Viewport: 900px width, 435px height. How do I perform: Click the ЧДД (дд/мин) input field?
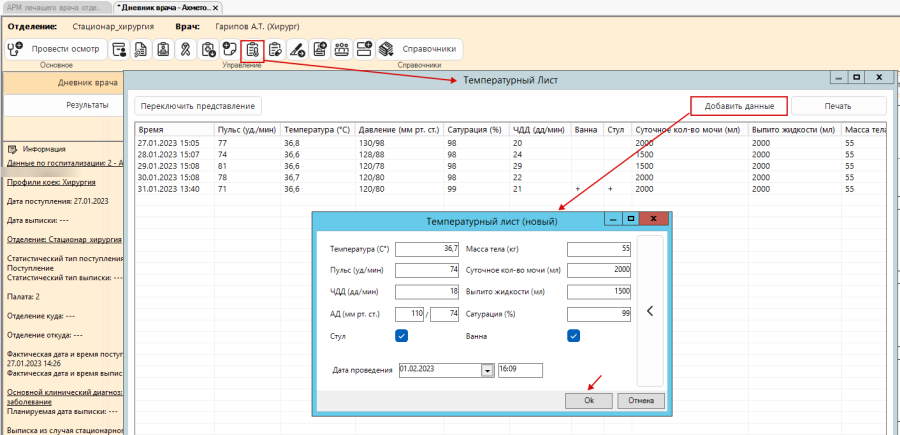point(427,292)
